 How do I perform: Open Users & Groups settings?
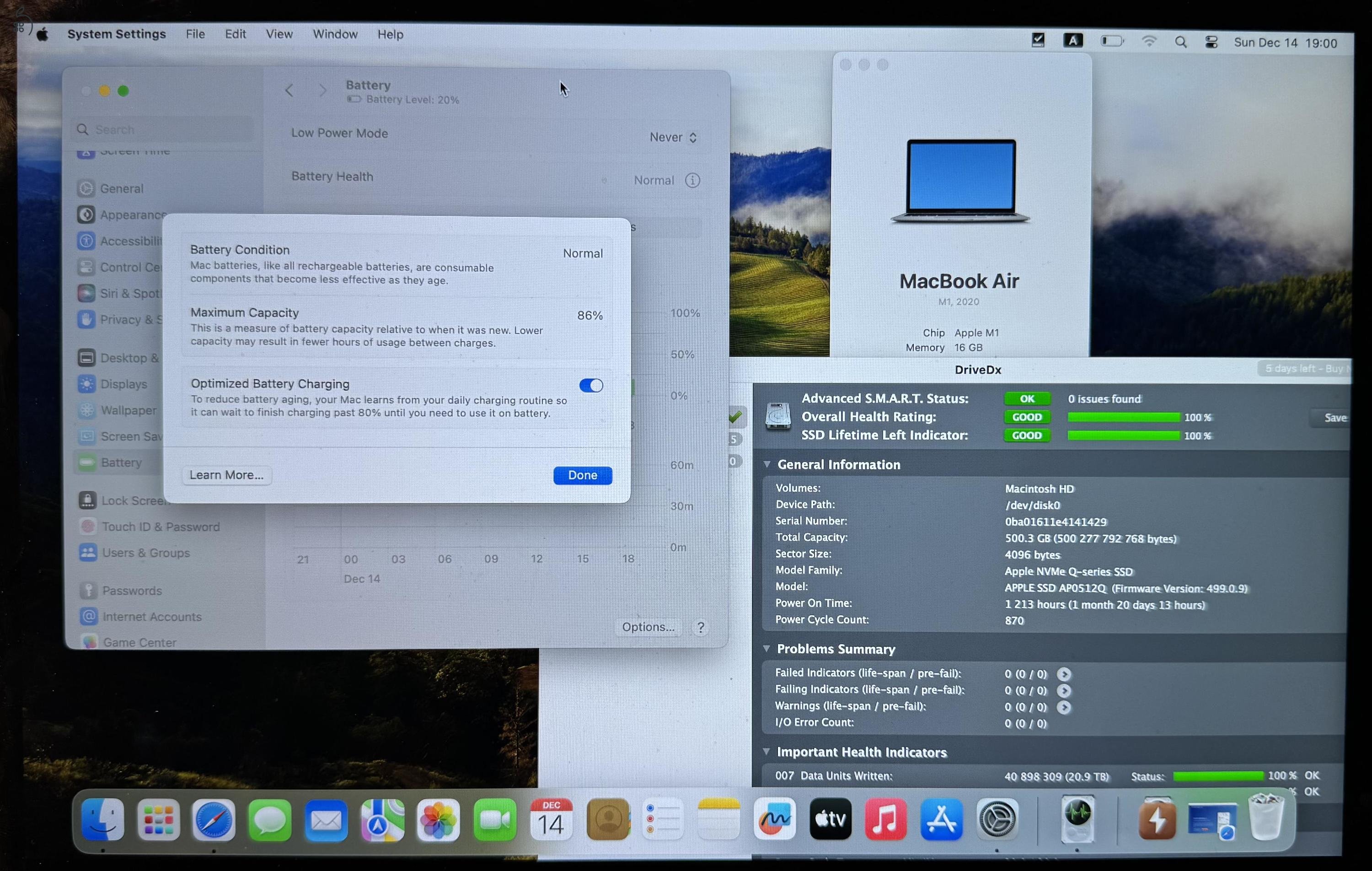coord(146,552)
